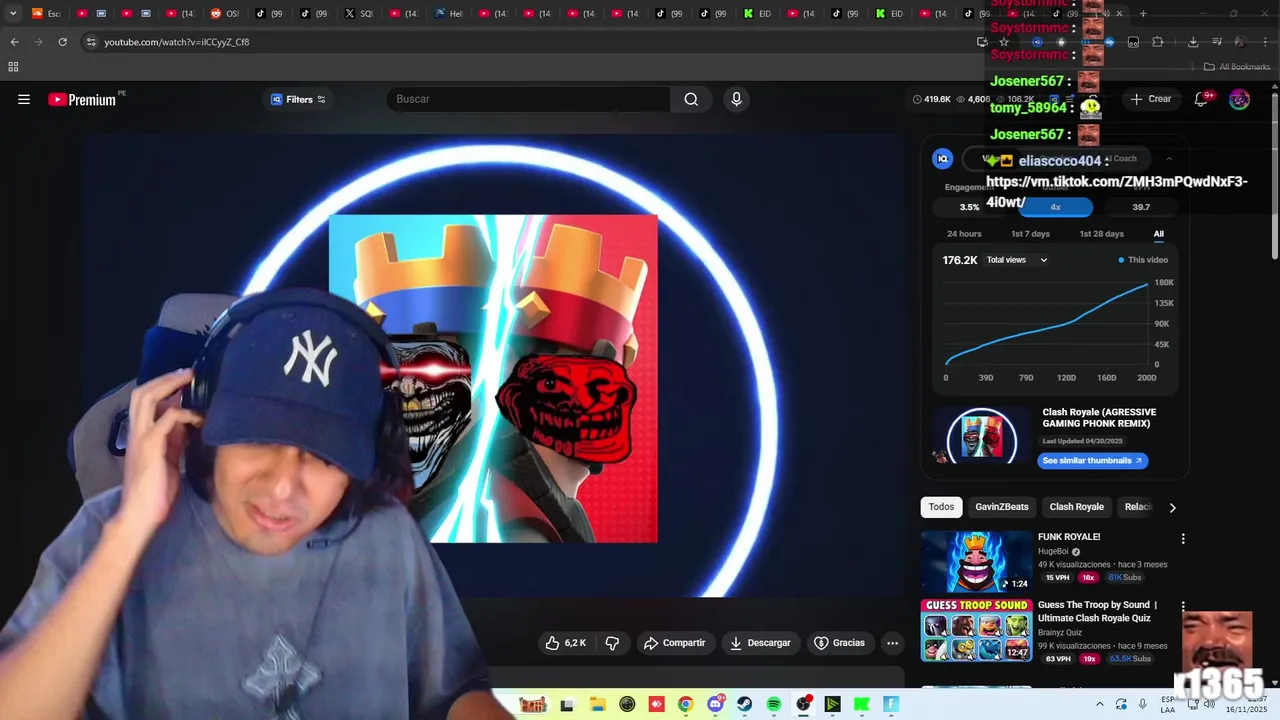The width and height of the screenshot is (1280, 720).
Task: Select the All time range tab
Action: [1158, 234]
